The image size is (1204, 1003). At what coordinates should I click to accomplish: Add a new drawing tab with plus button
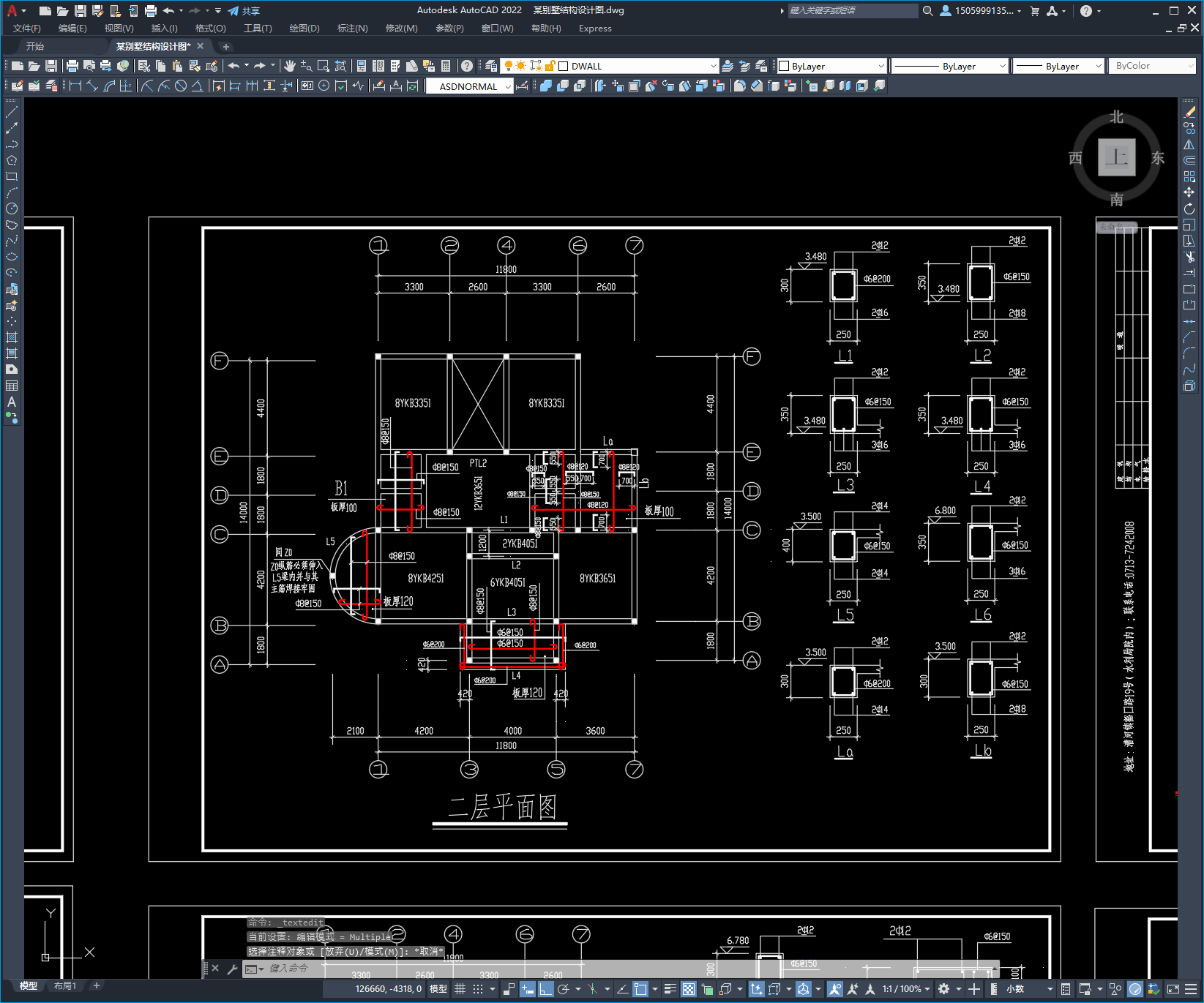pyautogui.click(x=226, y=46)
